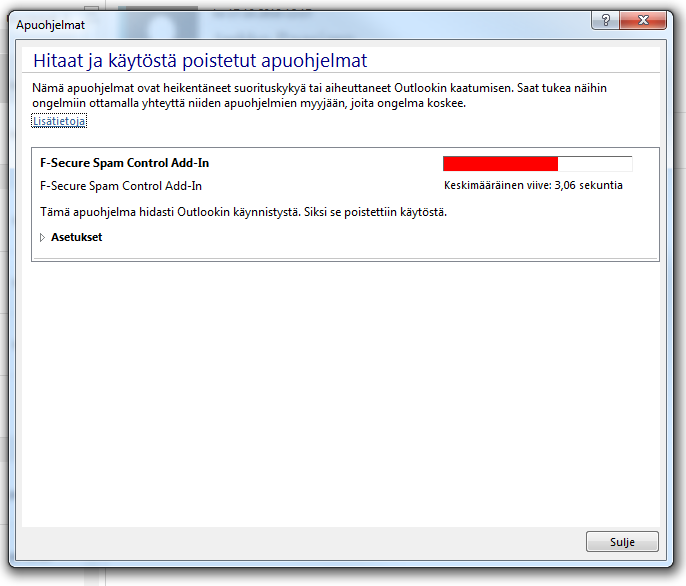The image size is (686, 586).
Task: Click the Apuohjelmat window title
Action: (x=50, y=25)
